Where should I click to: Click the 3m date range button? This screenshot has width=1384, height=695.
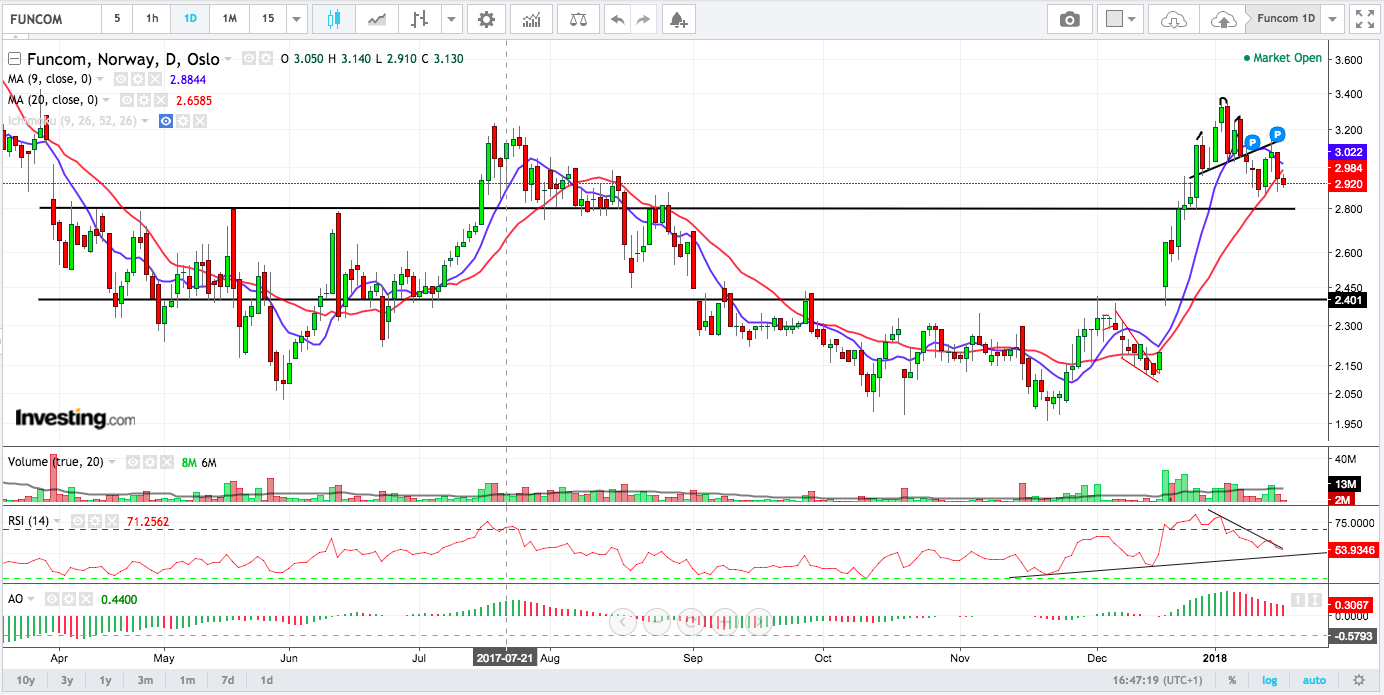click(x=145, y=680)
